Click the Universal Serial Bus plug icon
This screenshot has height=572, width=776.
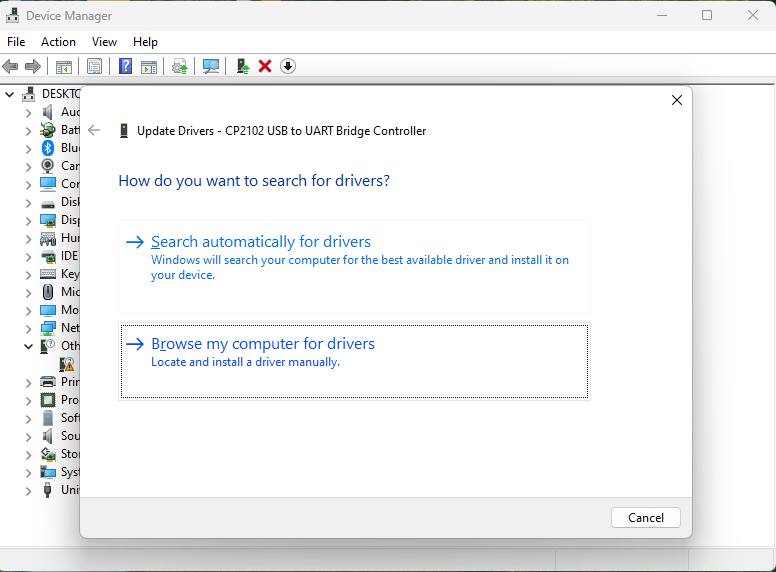(x=48, y=490)
